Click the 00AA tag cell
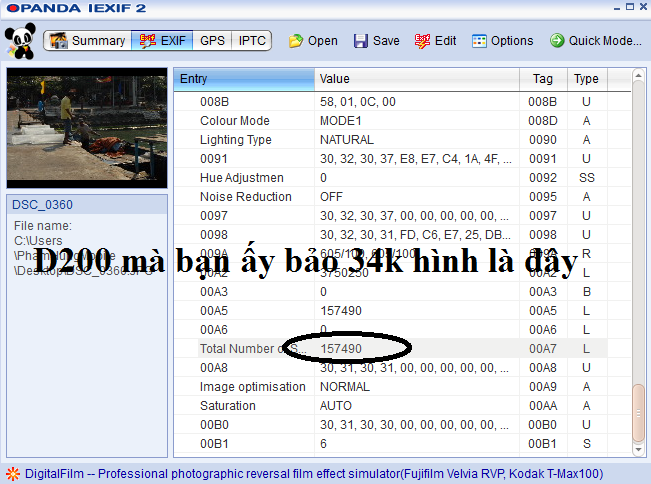The image size is (651, 484). [543, 406]
